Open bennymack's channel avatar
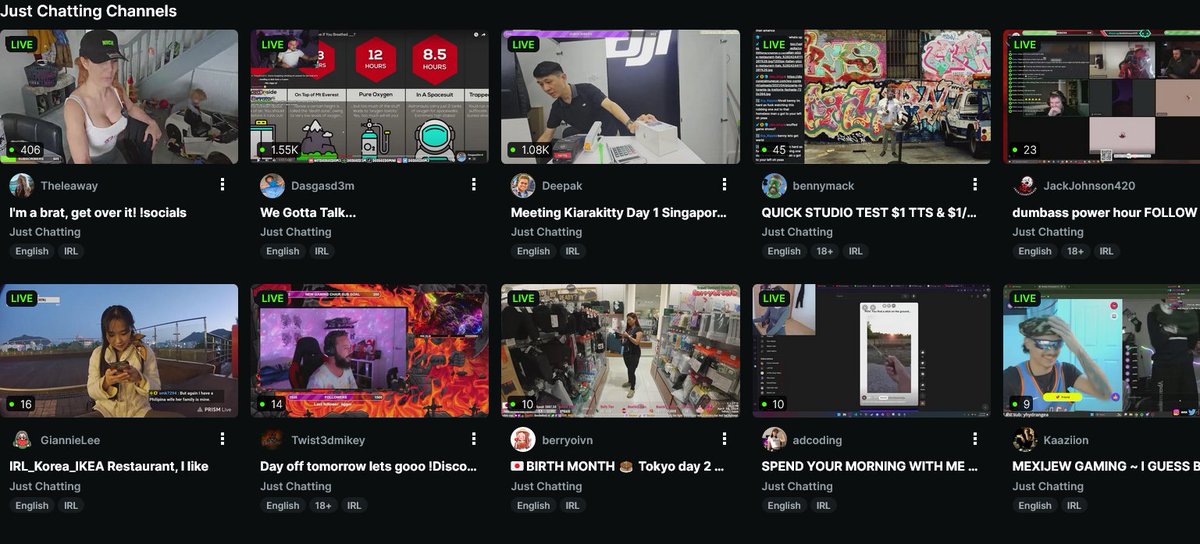 [774, 186]
